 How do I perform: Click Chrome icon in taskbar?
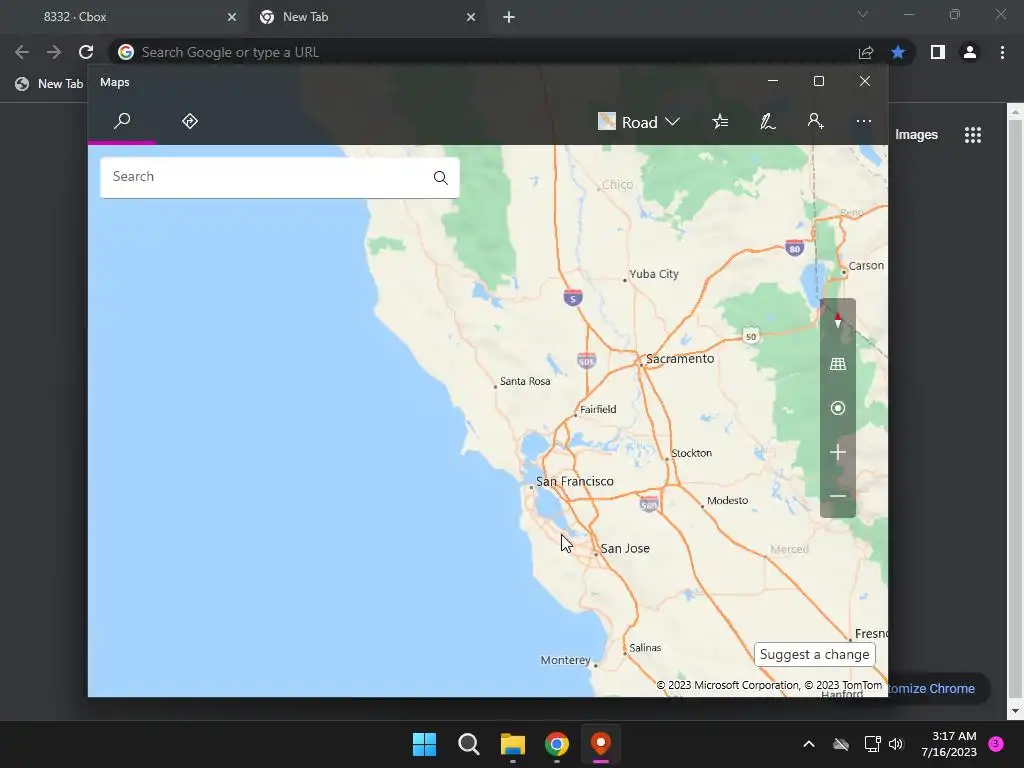(556, 744)
